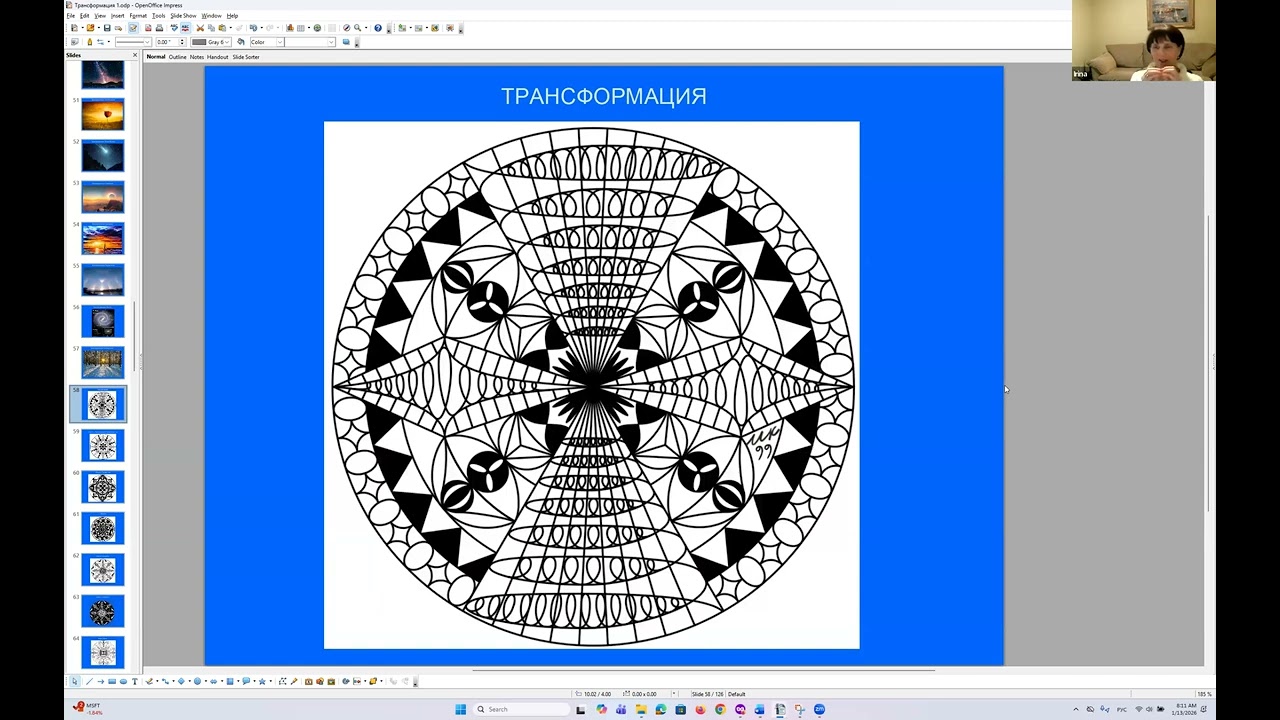Click the Undo icon
The width and height of the screenshot is (1280, 720).
pos(253,28)
